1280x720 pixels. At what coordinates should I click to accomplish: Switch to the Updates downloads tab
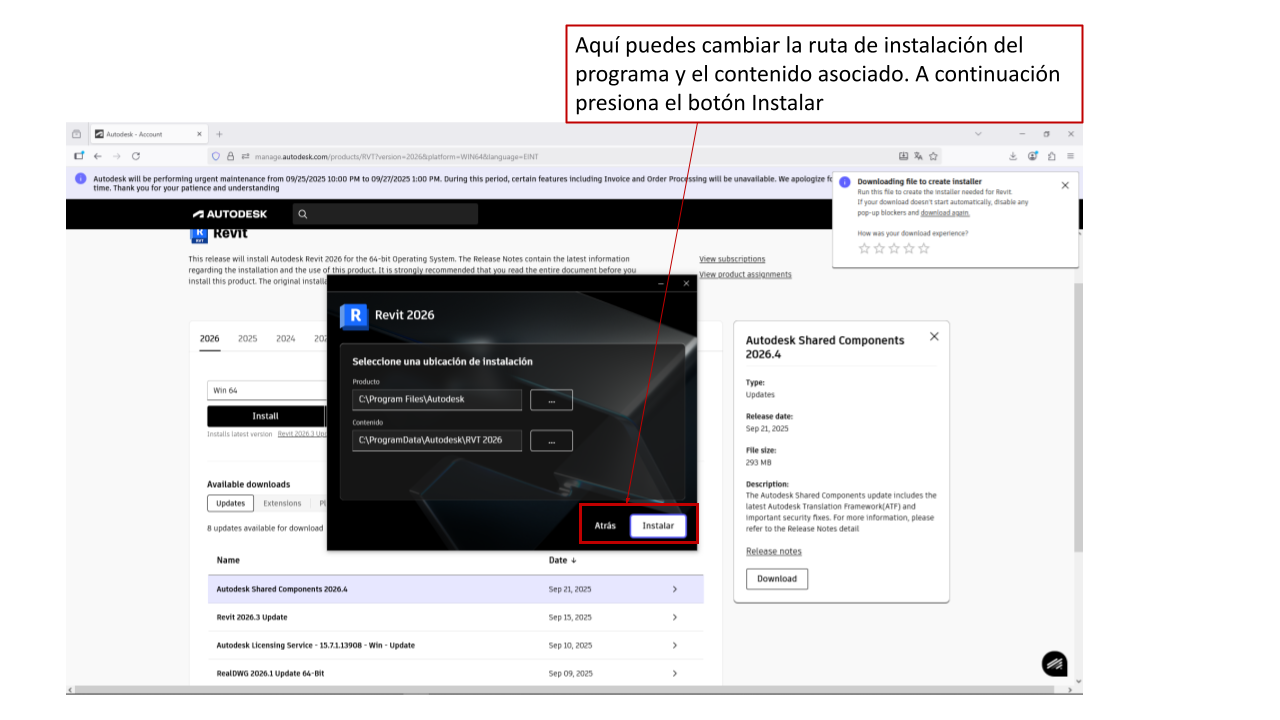click(x=231, y=503)
